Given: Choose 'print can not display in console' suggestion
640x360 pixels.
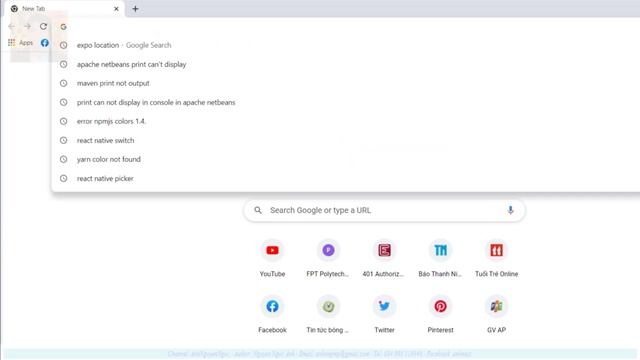Looking at the screenshot, I should [x=345, y=102].
